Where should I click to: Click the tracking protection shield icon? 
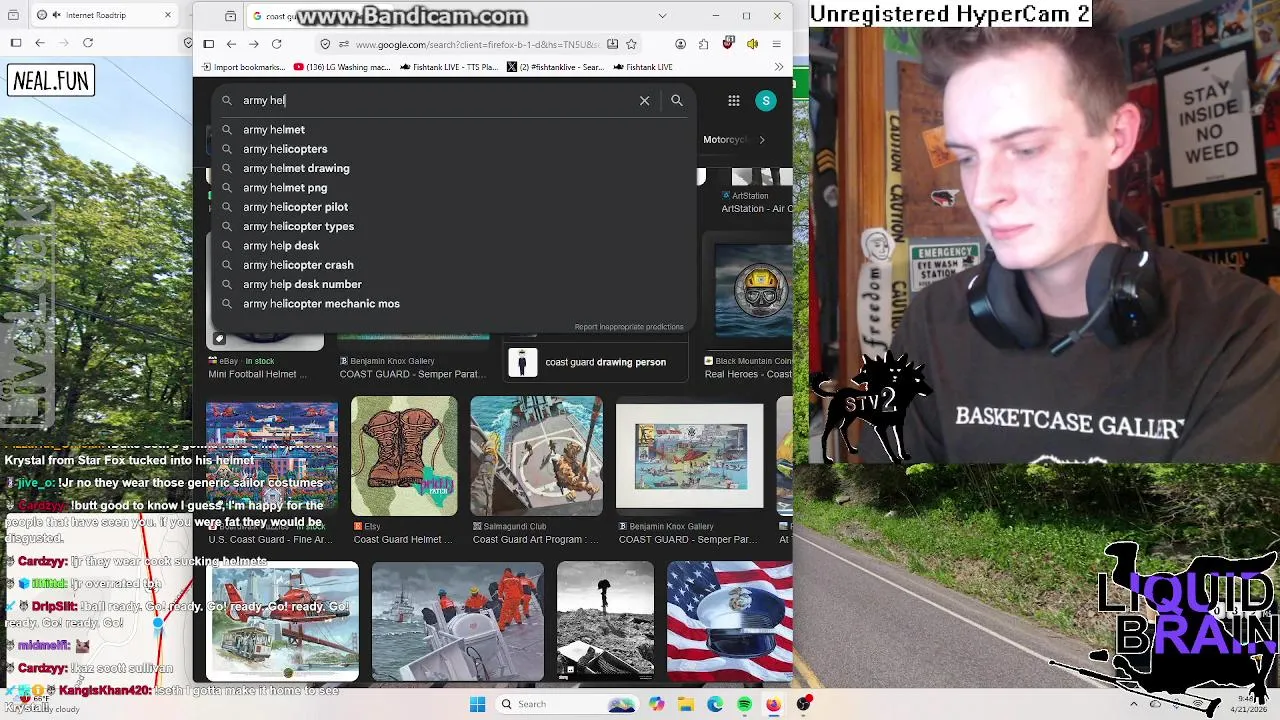[325, 44]
